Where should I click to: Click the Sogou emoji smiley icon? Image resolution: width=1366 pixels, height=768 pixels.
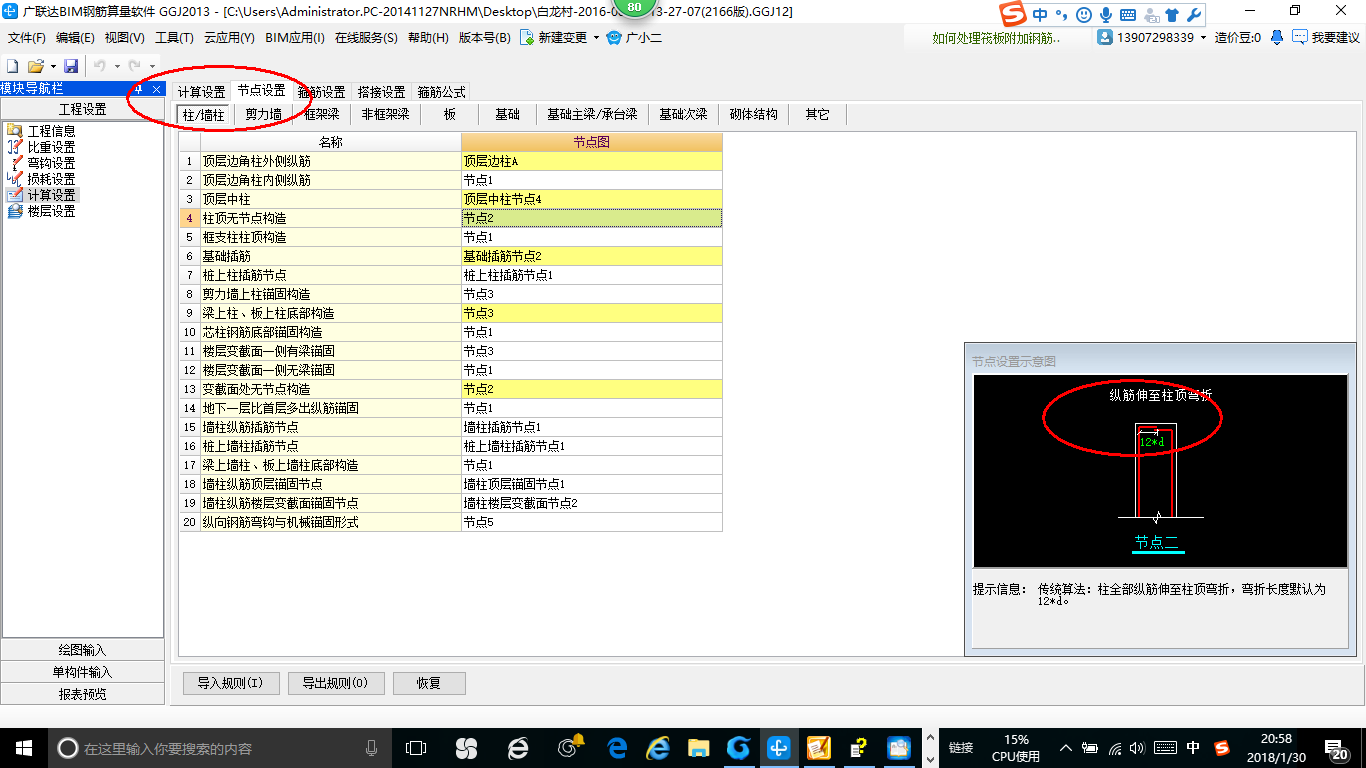coord(1084,15)
